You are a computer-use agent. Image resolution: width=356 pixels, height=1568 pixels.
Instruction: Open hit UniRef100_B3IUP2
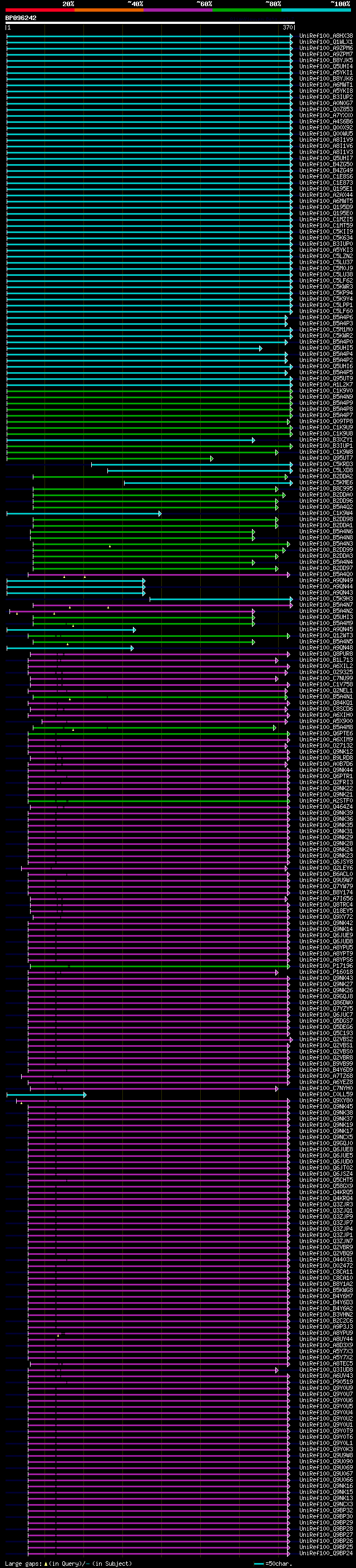pos(326,97)
